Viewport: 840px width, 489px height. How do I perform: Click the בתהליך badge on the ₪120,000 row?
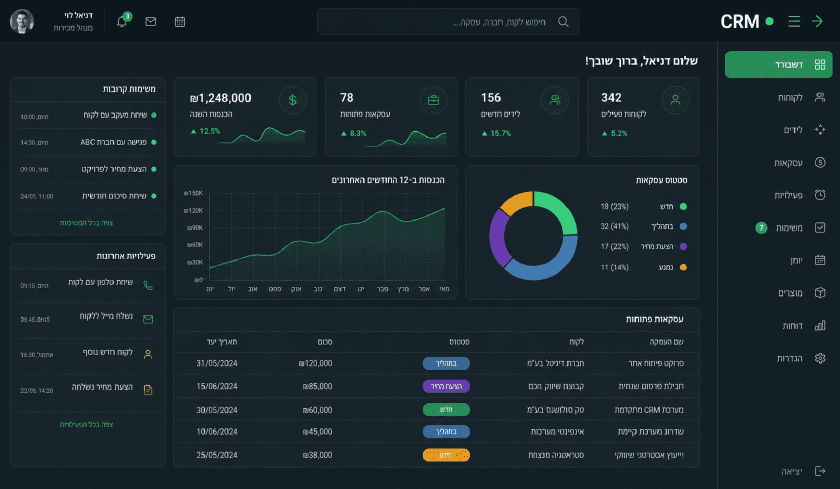(446, 364)
